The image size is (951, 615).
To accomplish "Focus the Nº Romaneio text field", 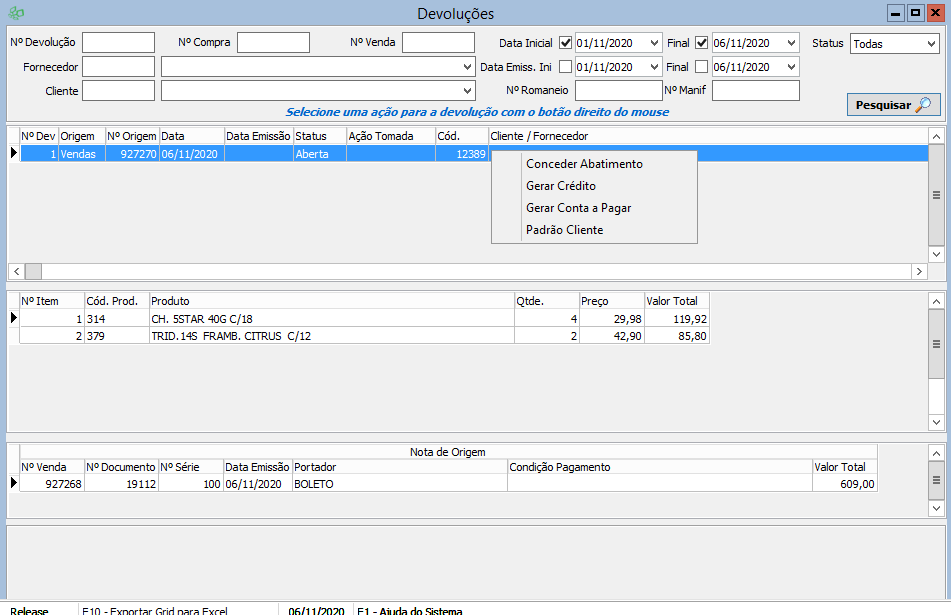I will click(x=618, y=91).
